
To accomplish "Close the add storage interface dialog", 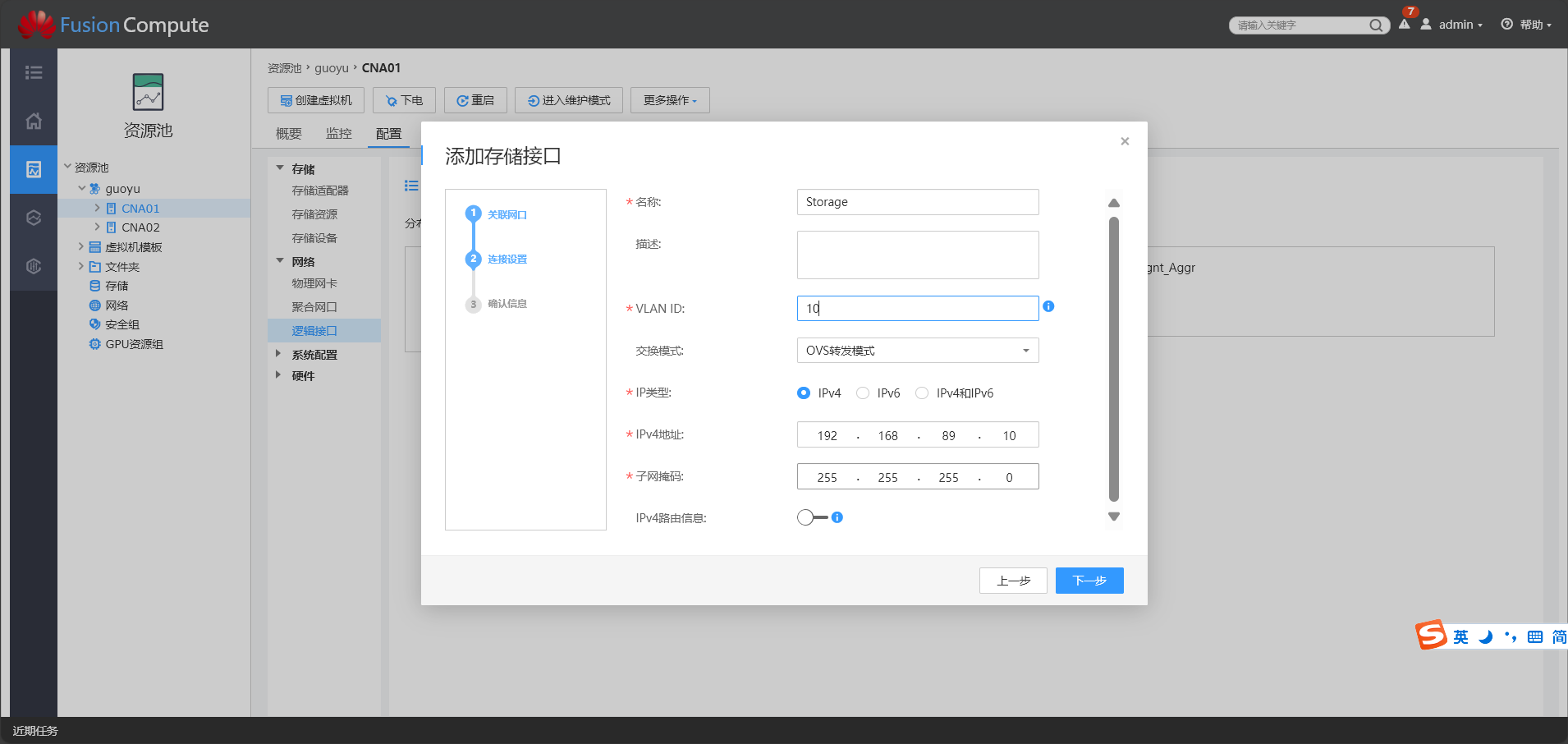I will pos(1125,141).
